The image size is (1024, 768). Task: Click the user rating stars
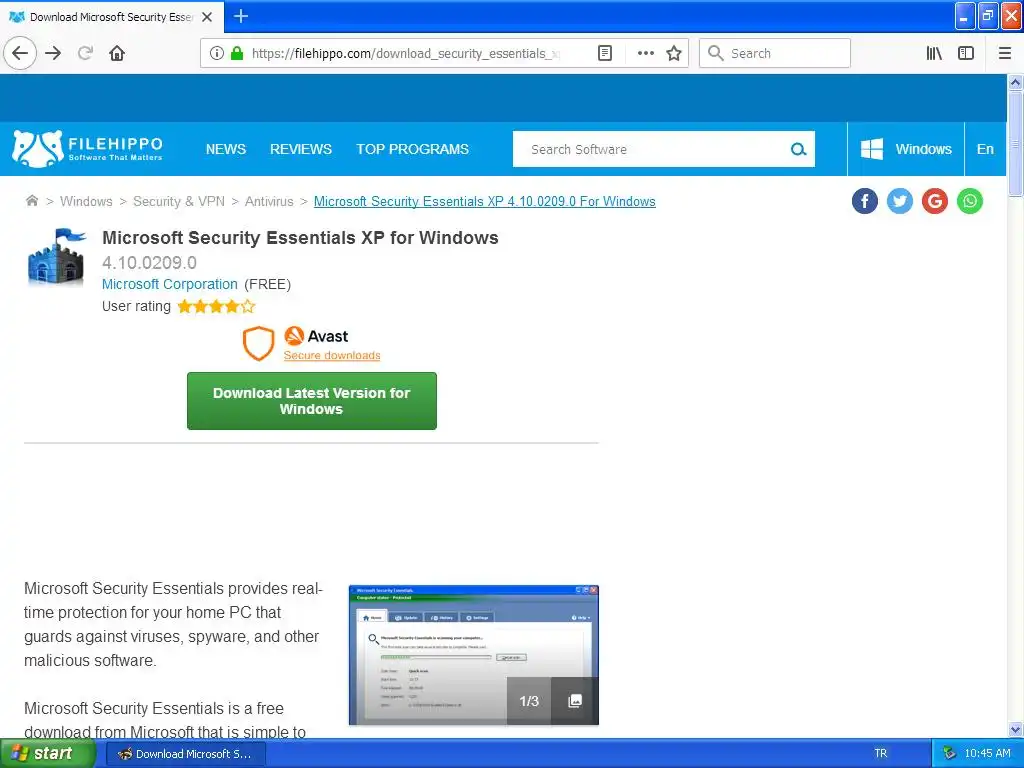[x=216, y=306]
